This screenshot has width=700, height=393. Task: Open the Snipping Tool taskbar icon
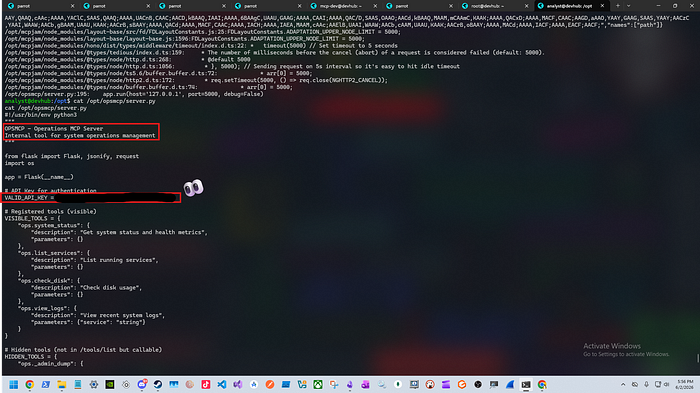333,385
